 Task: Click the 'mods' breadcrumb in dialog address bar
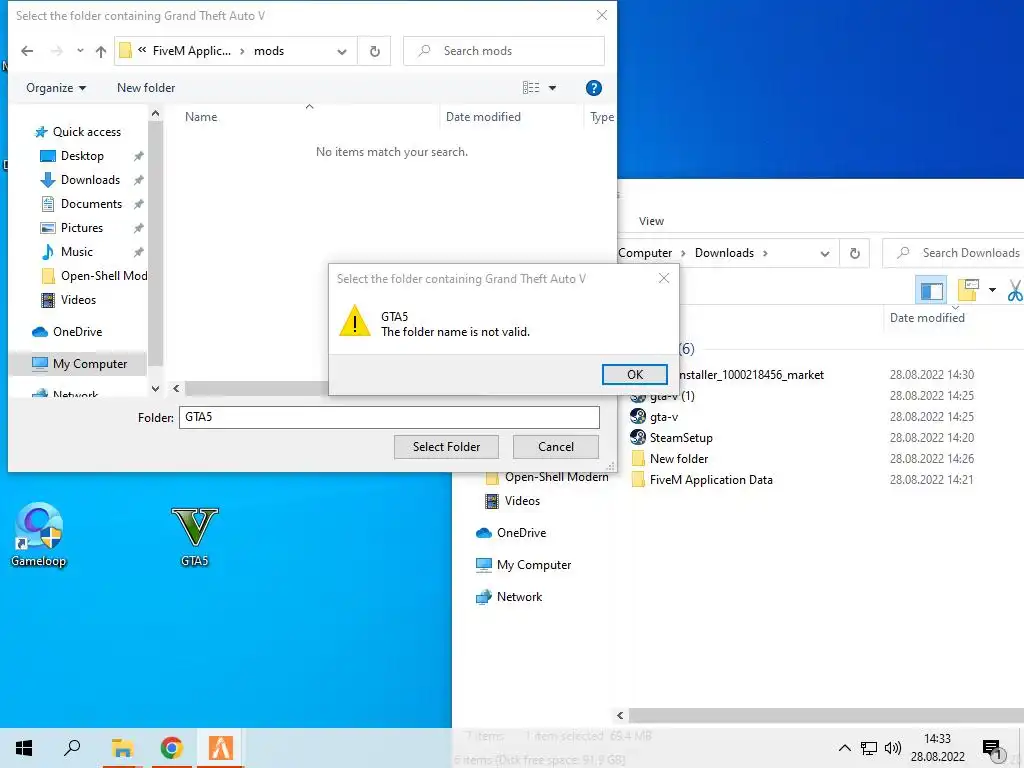pyautogui.click(x=268, y=51)
